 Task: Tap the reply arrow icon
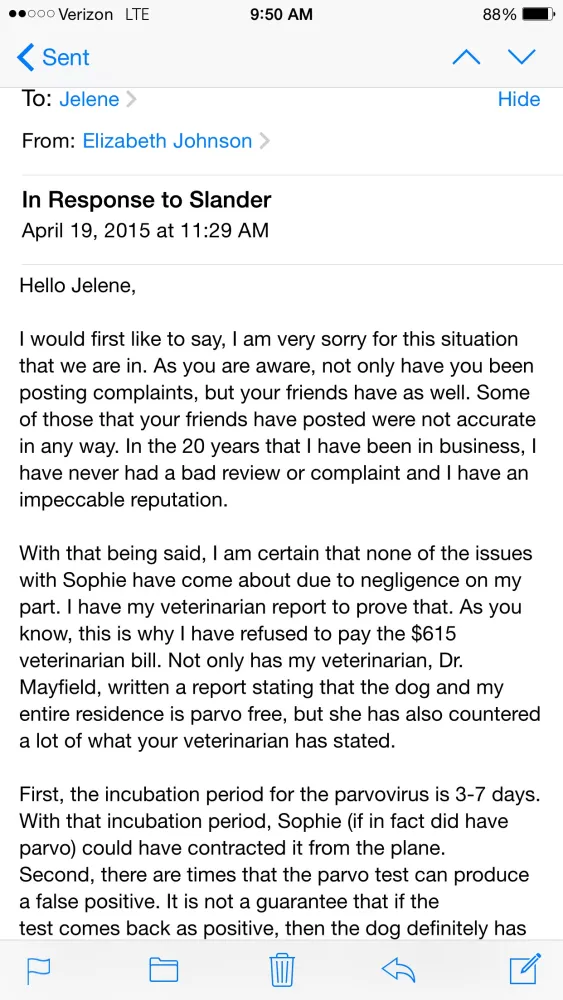click(x=398, y=970)
